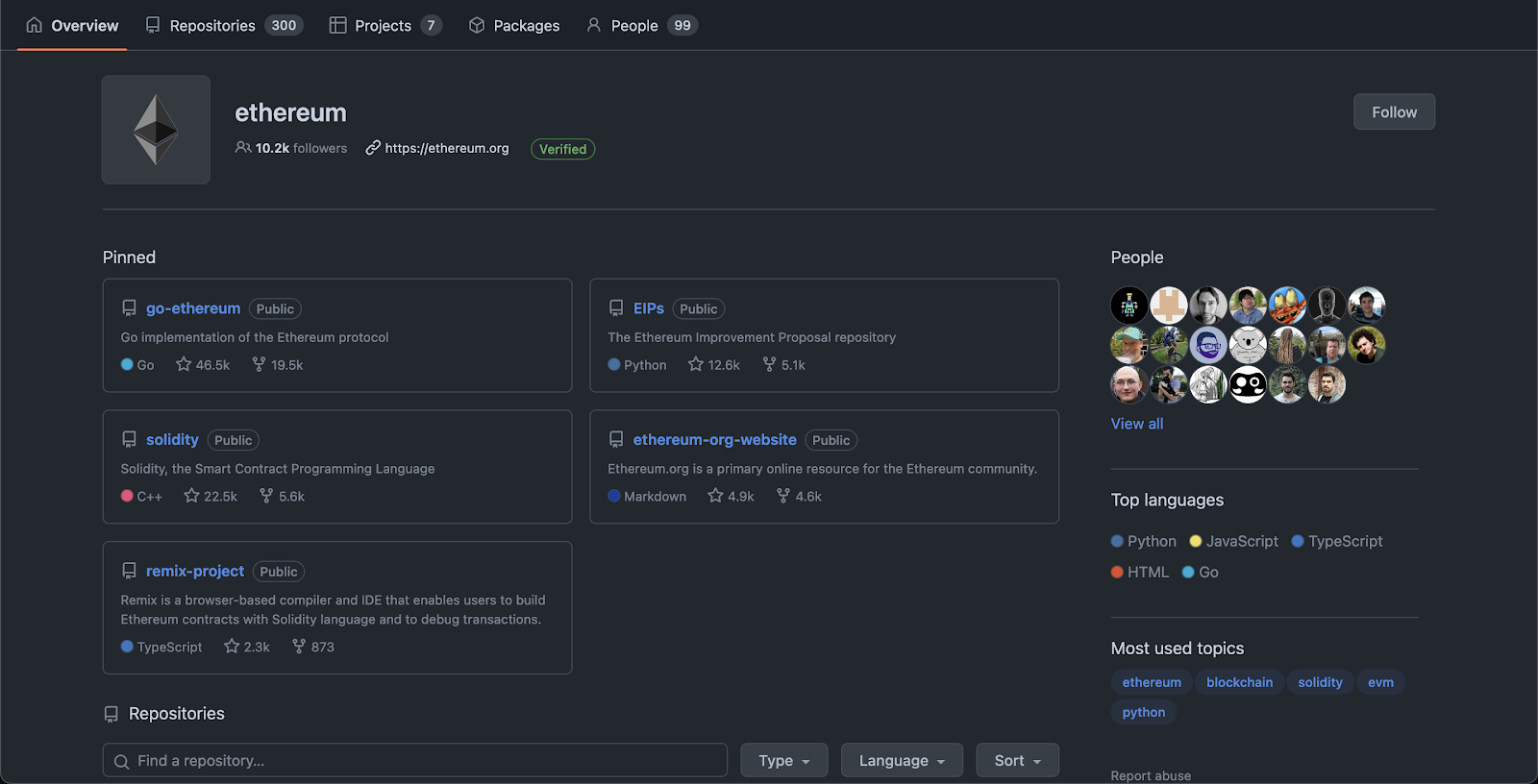The height and width of the screenshot is (784, 1538).
Task: Click the followers people icon
Action: (243, 148)
